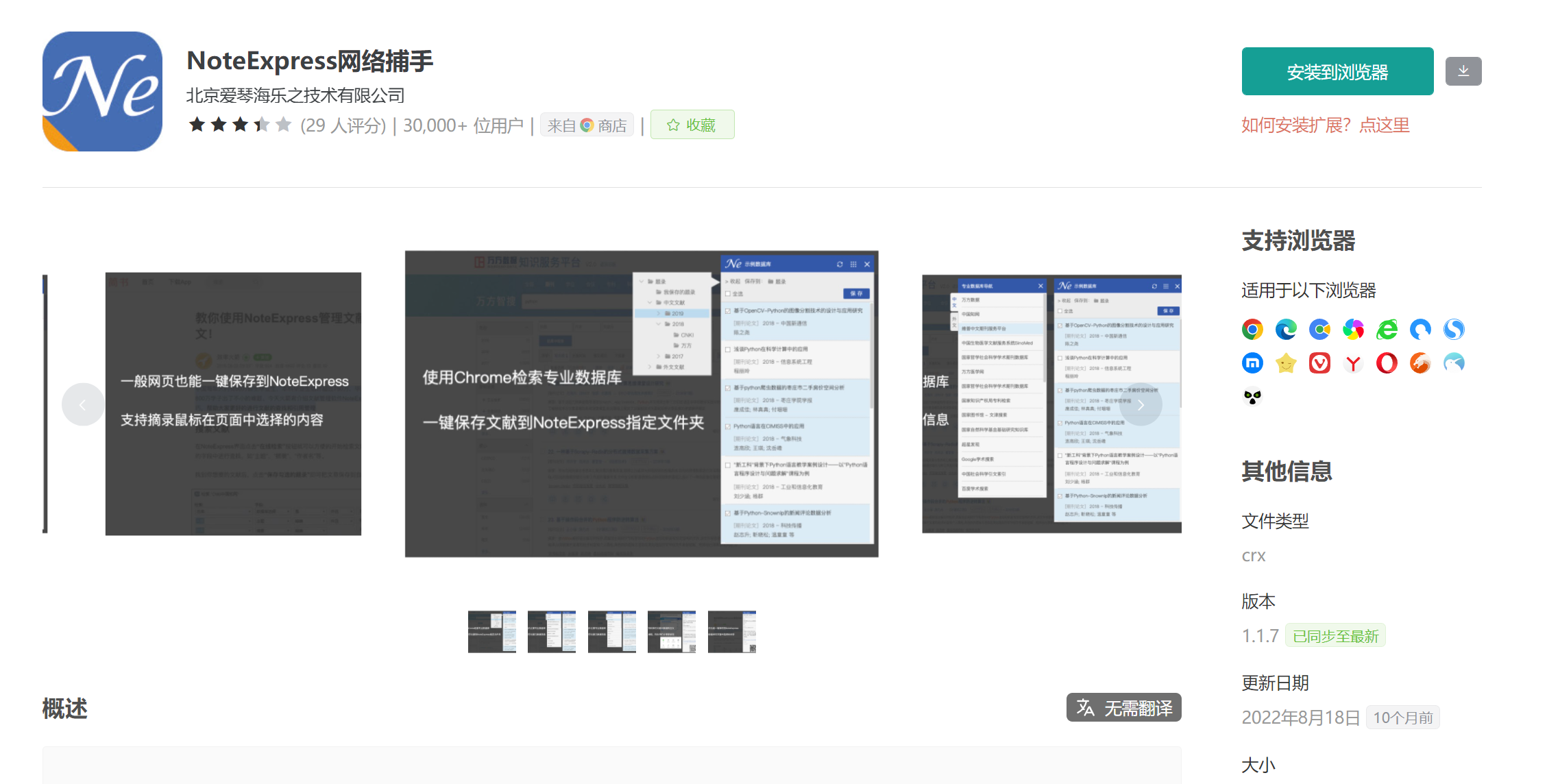1547x784 pixels.
Task: Click the green 360 Secure Browser icon
Action: click(1387, 330)
